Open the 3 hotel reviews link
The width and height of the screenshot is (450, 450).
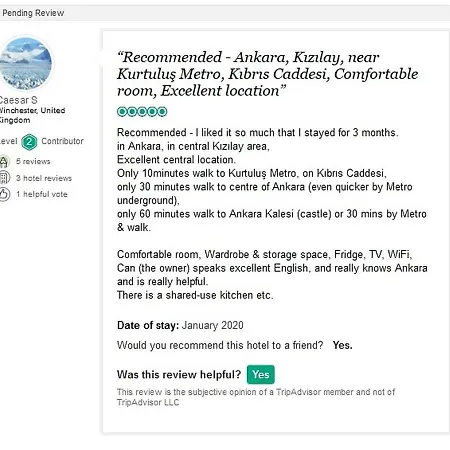click(44, 178)
